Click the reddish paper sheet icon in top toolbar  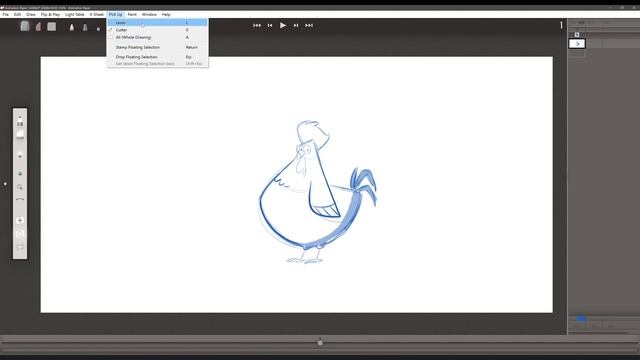pyautogui.click(x=38, y=27)
